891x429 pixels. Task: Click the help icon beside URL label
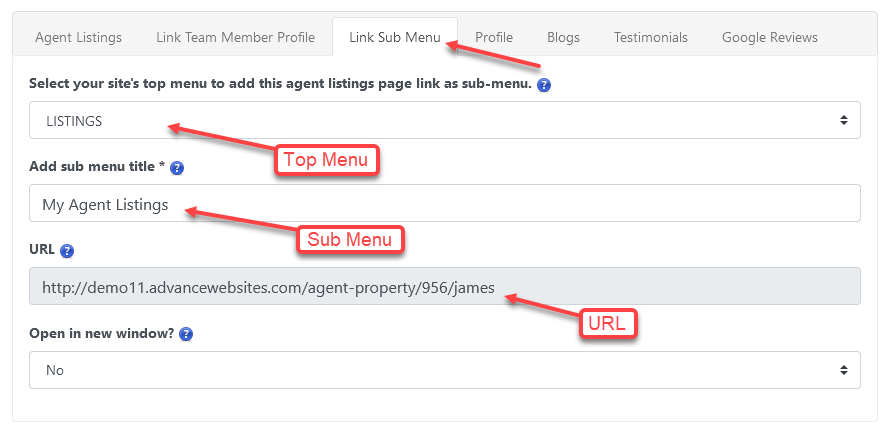click(x=67, y=251)
